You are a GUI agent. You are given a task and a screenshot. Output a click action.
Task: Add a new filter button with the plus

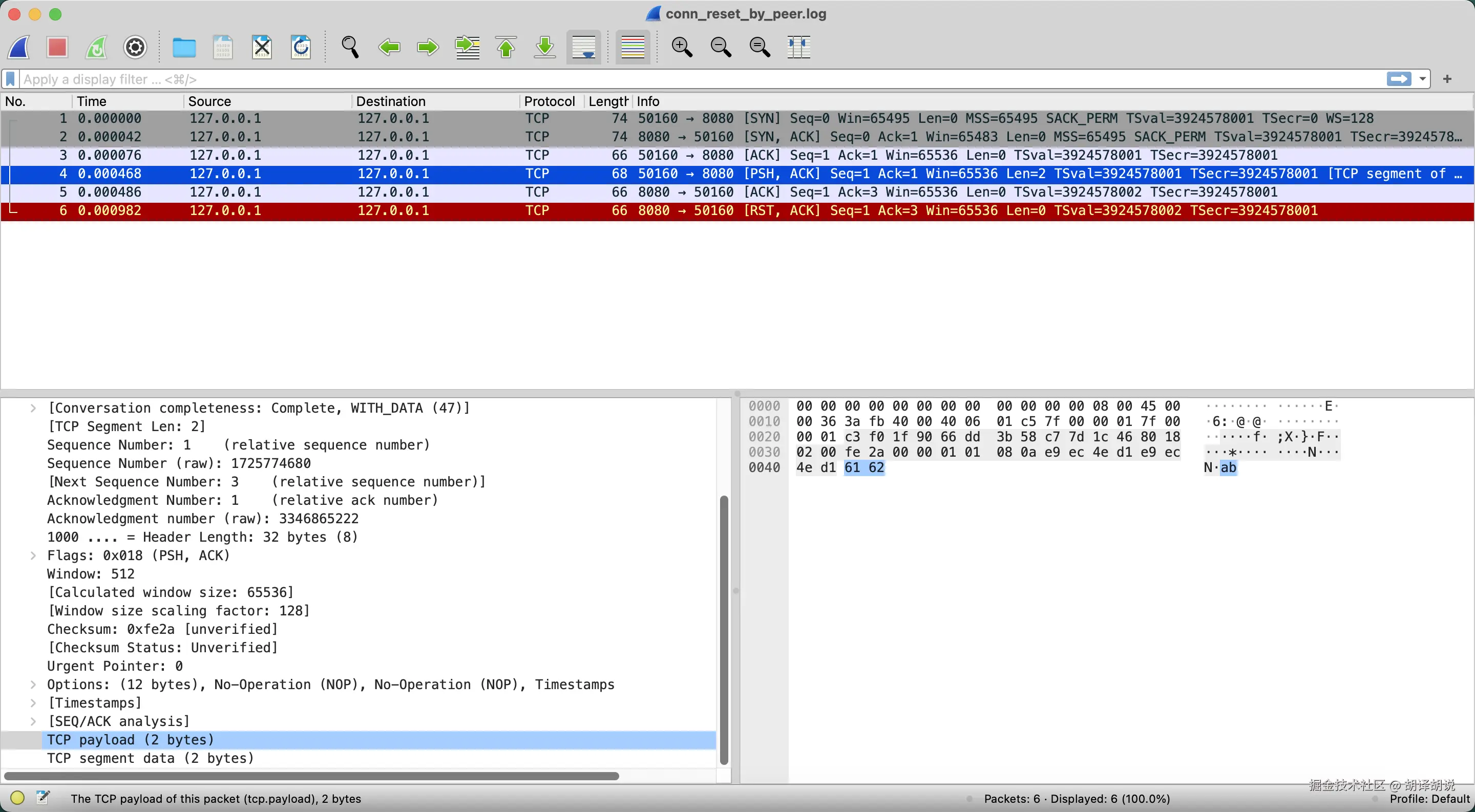pyautogui.click(x=1447, y=79)
